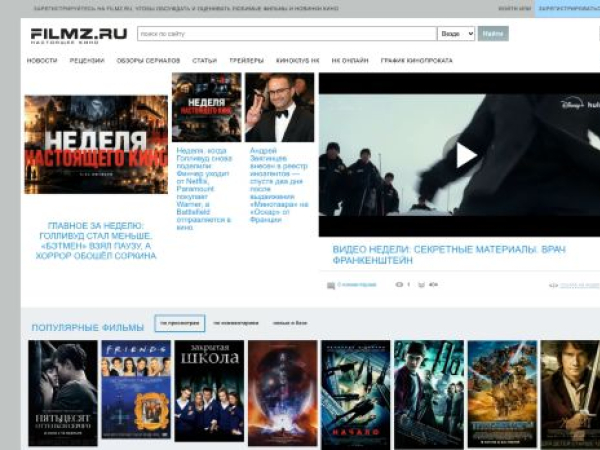Open 'Видео недели: Секретные материалы' title link
600x450 pixels.
point(449,255)
